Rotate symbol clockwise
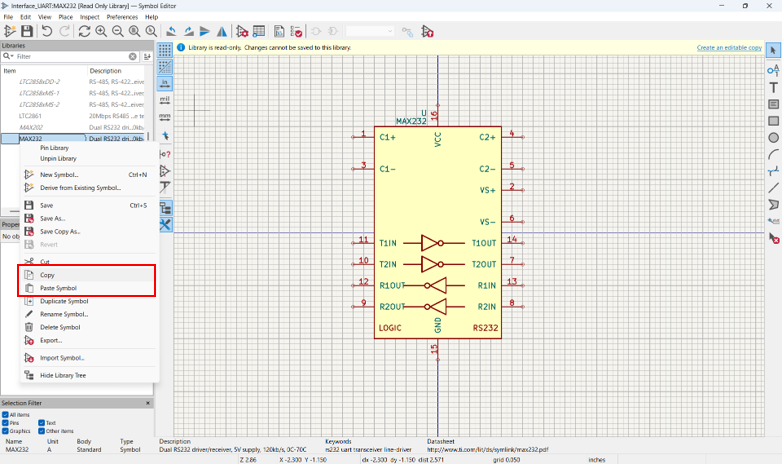Image resolution: width=782 pixels, height=464 pixels. pos(189,31)
